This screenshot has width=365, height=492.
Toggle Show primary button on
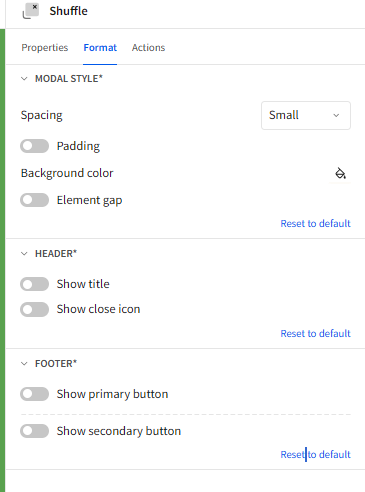[x=34, y=394]
